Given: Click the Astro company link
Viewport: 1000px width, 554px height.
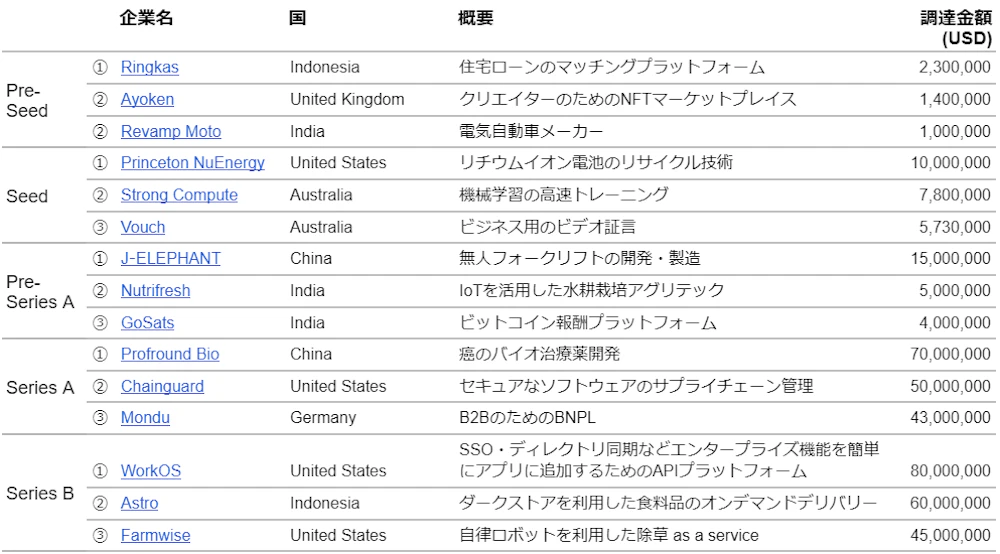Looking at the screenshot, I should click(x=139, y=503).
